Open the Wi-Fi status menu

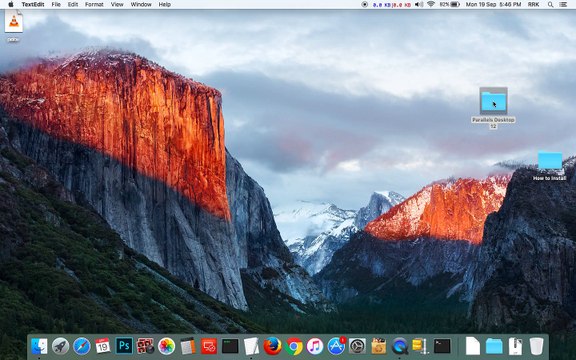431,4
